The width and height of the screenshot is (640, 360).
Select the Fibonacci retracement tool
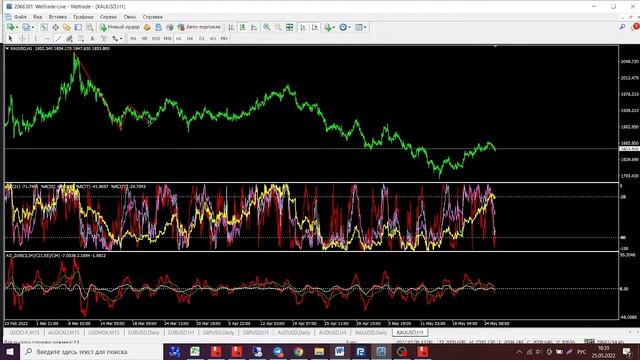click(81, 38)
